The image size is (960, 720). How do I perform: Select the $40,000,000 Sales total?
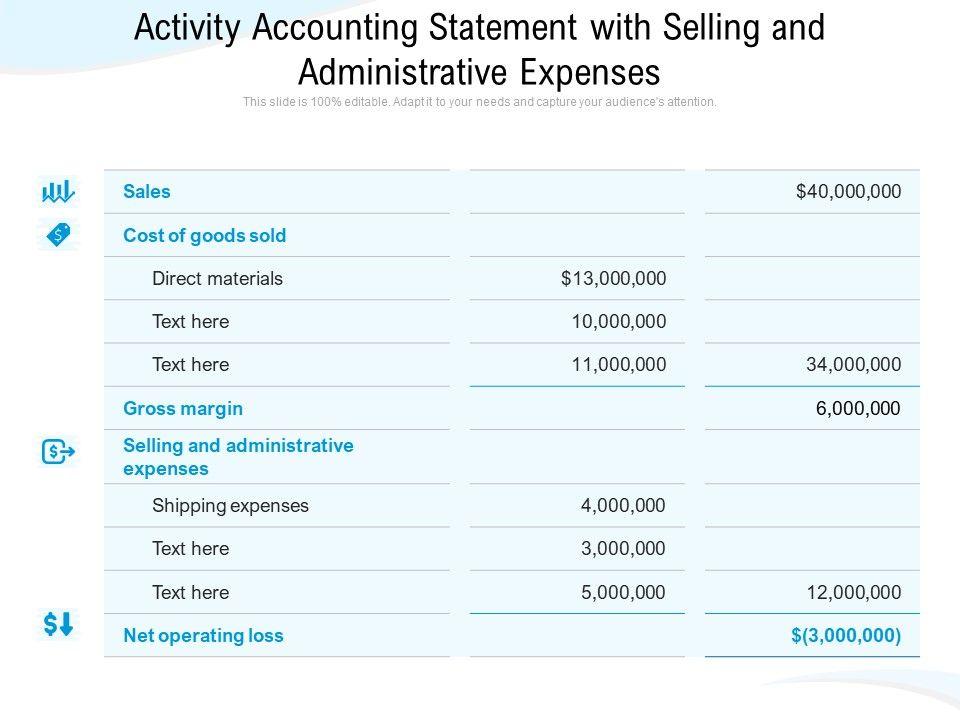pos(848,191)
